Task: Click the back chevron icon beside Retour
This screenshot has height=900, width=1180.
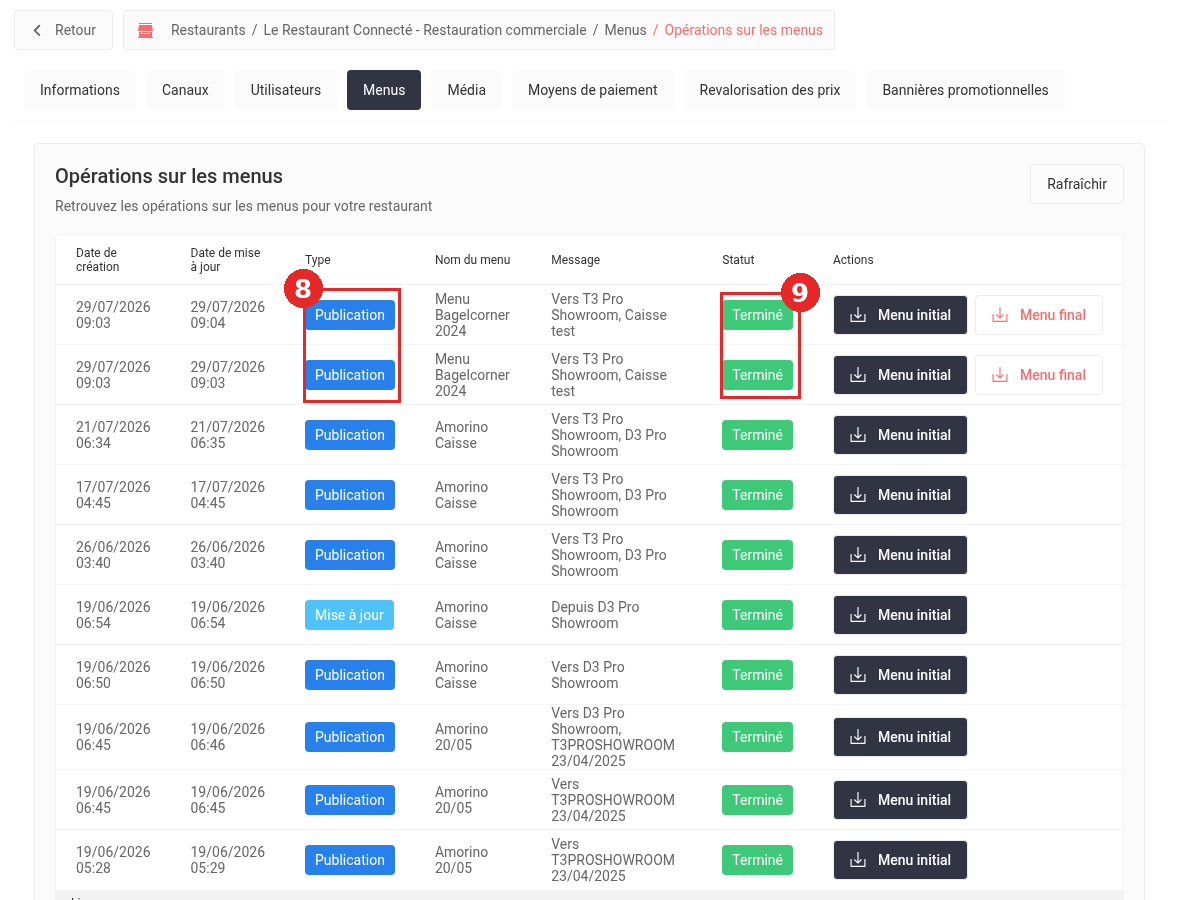Action: click(37, 30)
